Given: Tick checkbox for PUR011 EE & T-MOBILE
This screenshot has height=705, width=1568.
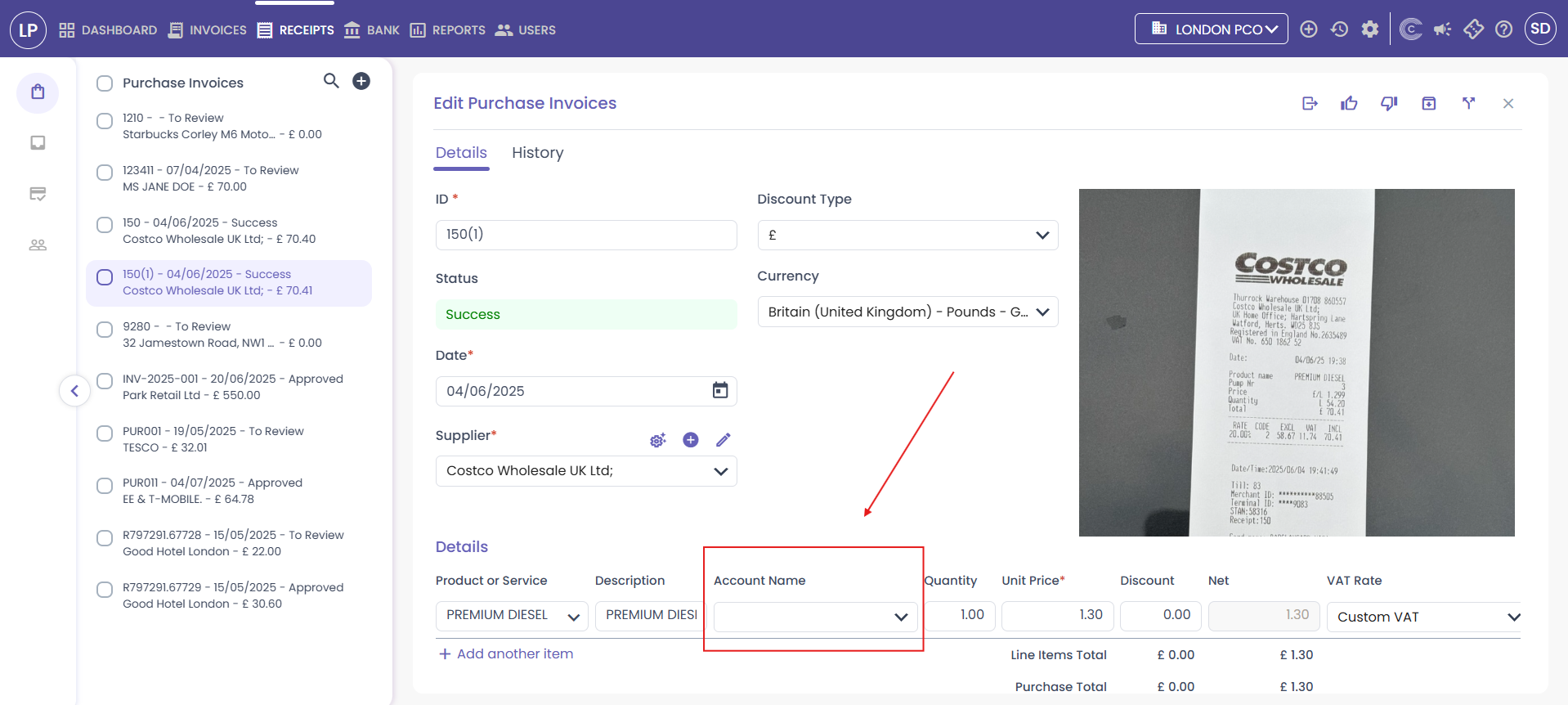Looking at the screenshot, I should coord(105,486).
